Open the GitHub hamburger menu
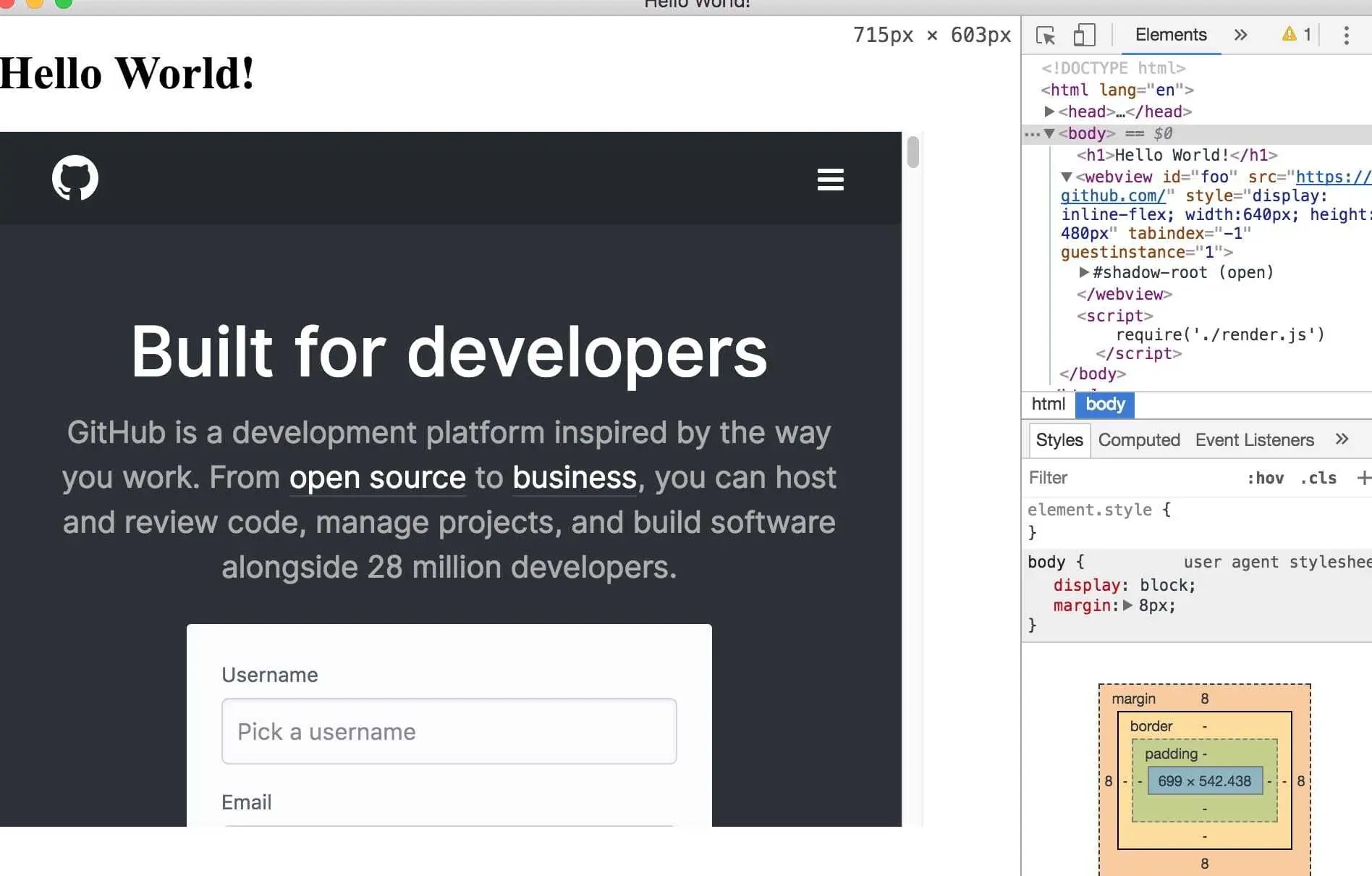 coord(830,180)
